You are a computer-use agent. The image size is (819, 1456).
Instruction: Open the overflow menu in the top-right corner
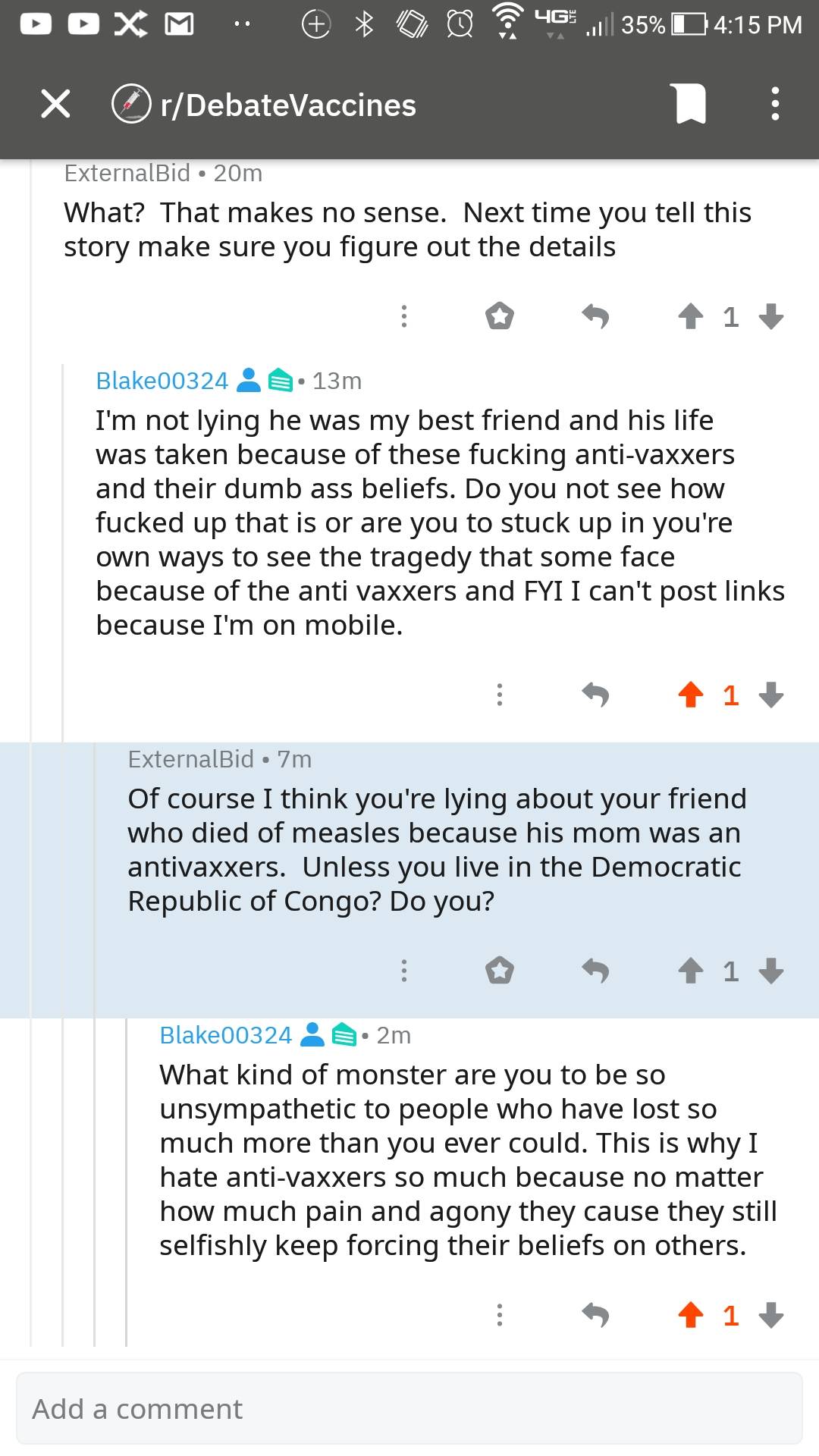774,104
